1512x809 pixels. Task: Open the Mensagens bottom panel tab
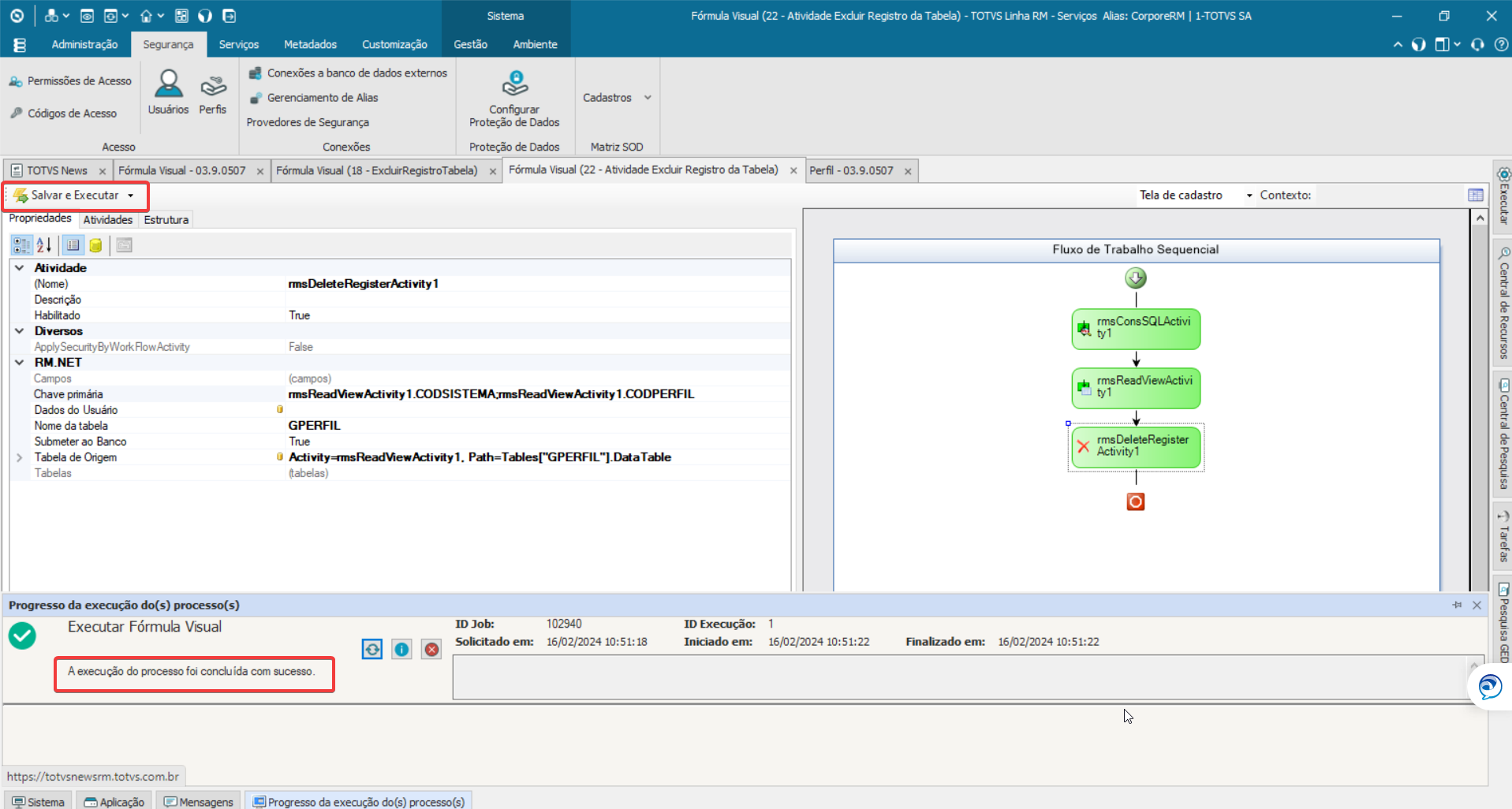click(199, 802)
